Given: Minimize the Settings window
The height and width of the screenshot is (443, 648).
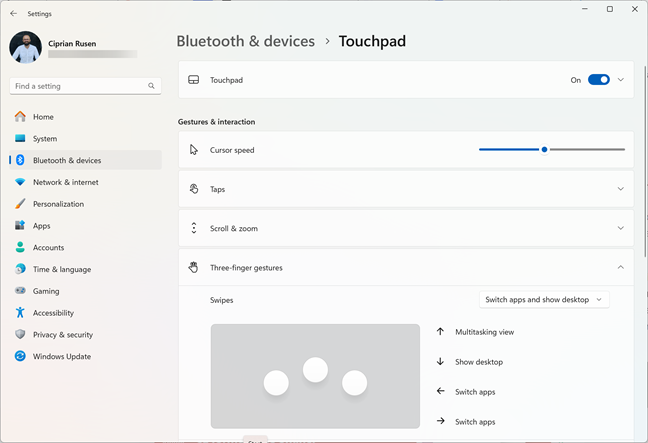Looking at the screenshot, I should pyautogui.click(x=585, y=9).
